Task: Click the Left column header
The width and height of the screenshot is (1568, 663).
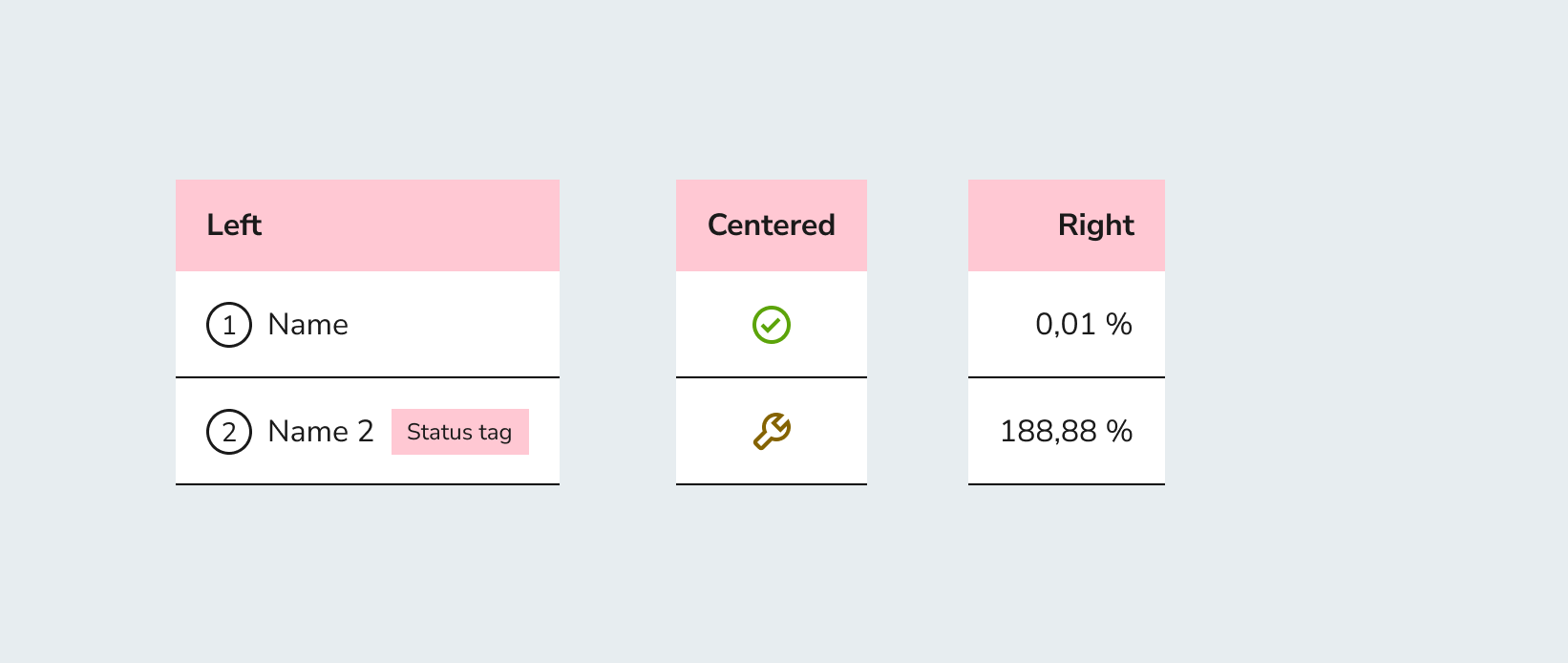Action: (368, 225)
